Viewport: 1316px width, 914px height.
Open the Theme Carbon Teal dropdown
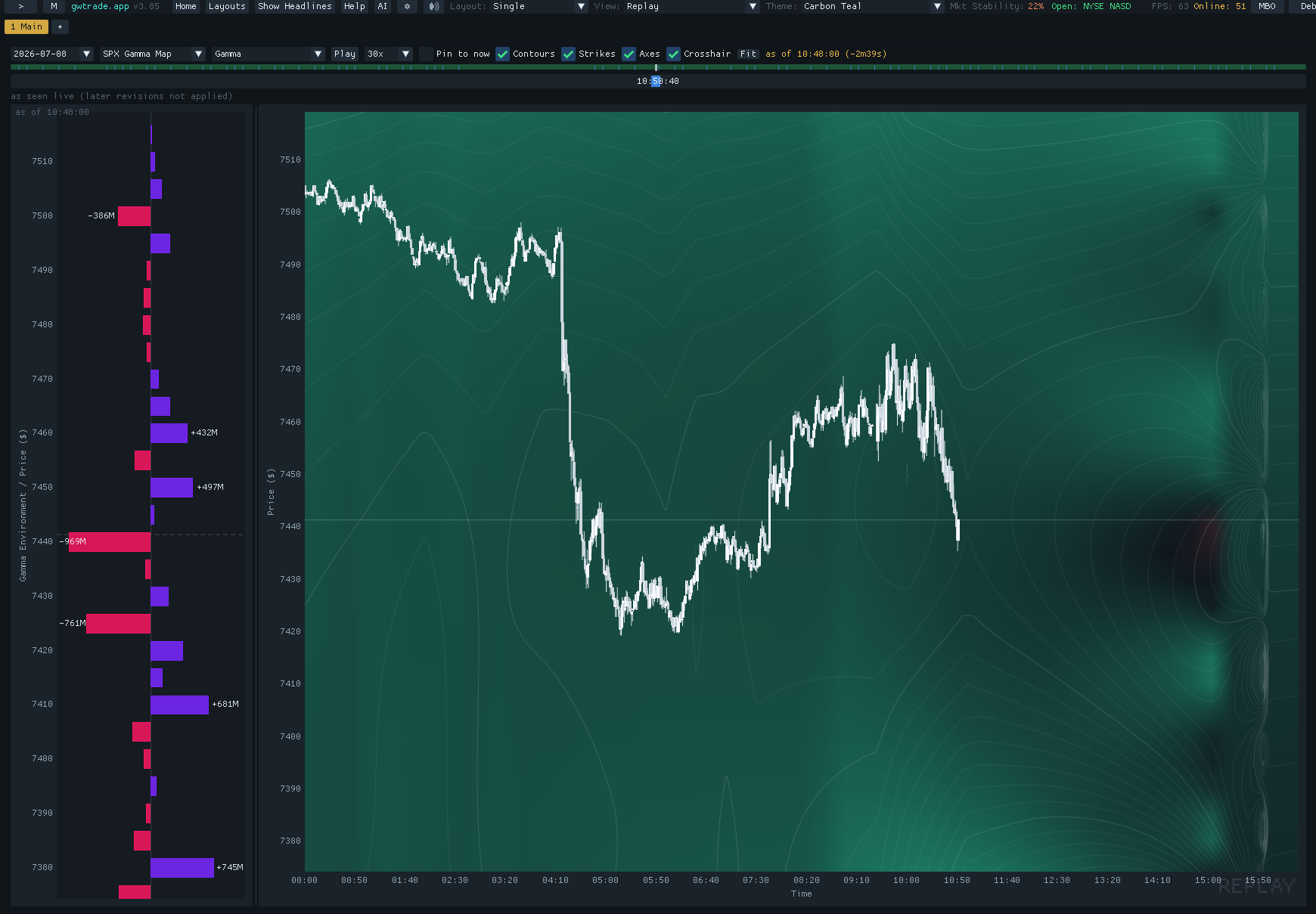872,6
